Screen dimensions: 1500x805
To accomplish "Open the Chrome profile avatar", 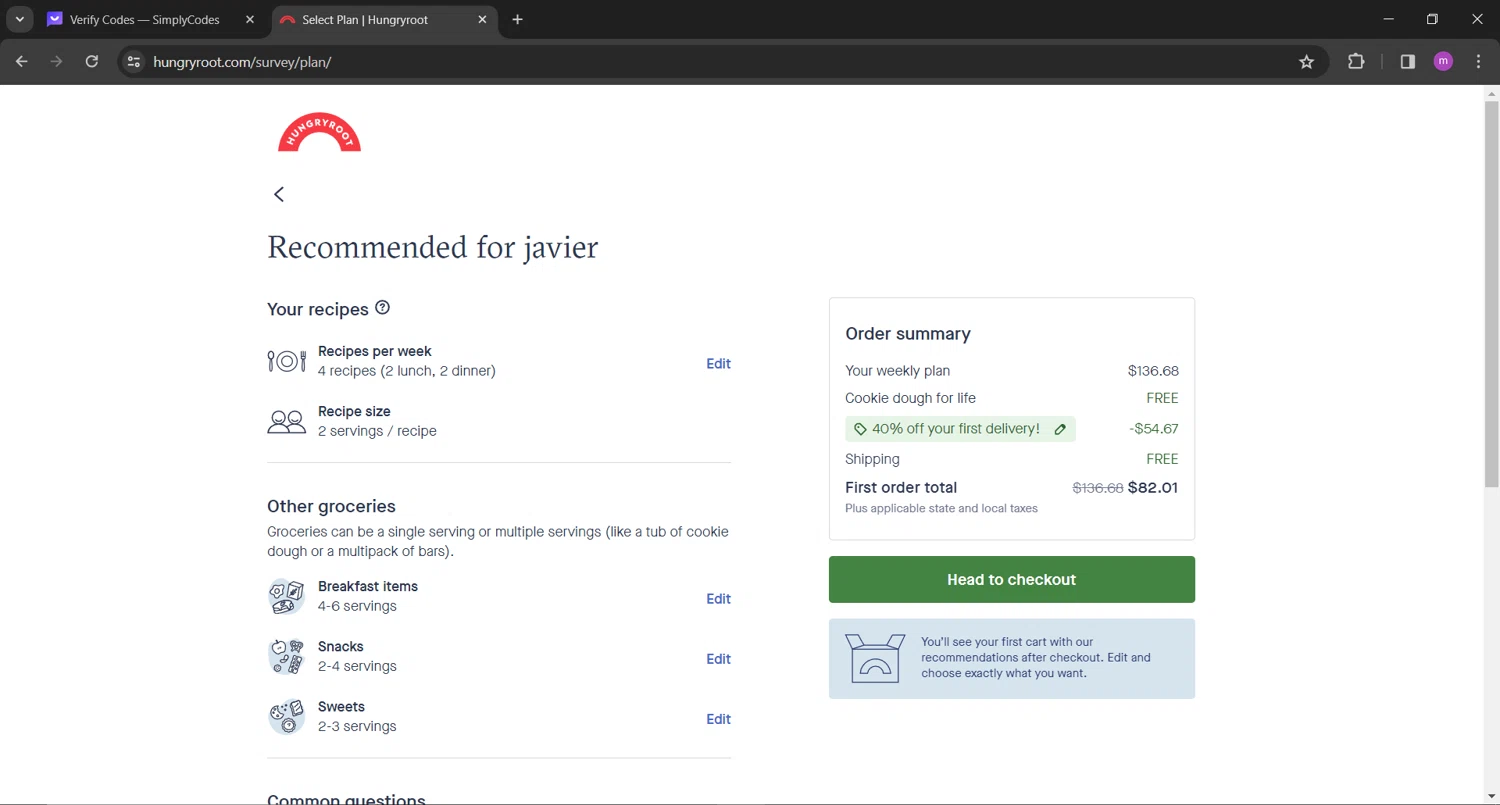I will [x=1443, y=62].
